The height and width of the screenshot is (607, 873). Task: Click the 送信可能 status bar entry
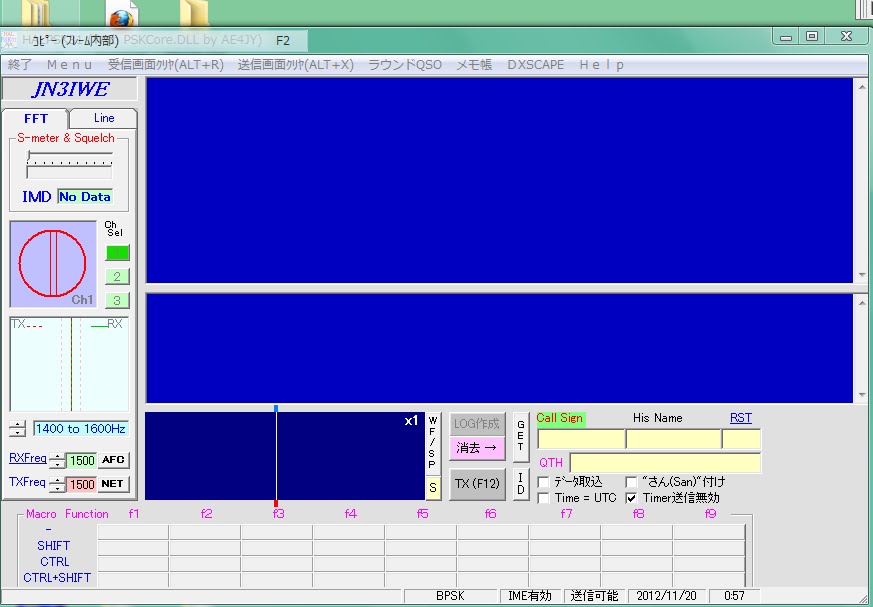pyautogui.click(x=594, y=596)
